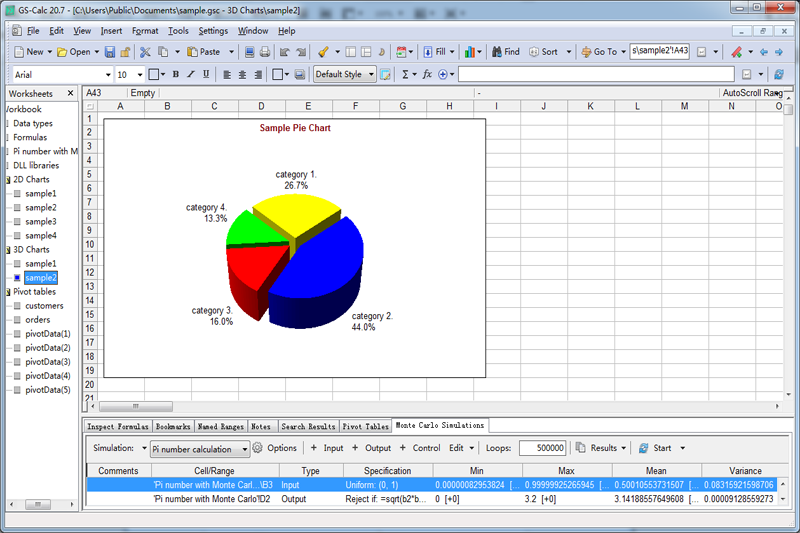Select sample4 under 2D Charts
The image size is (800, 533).
click(x=41, y=236)
